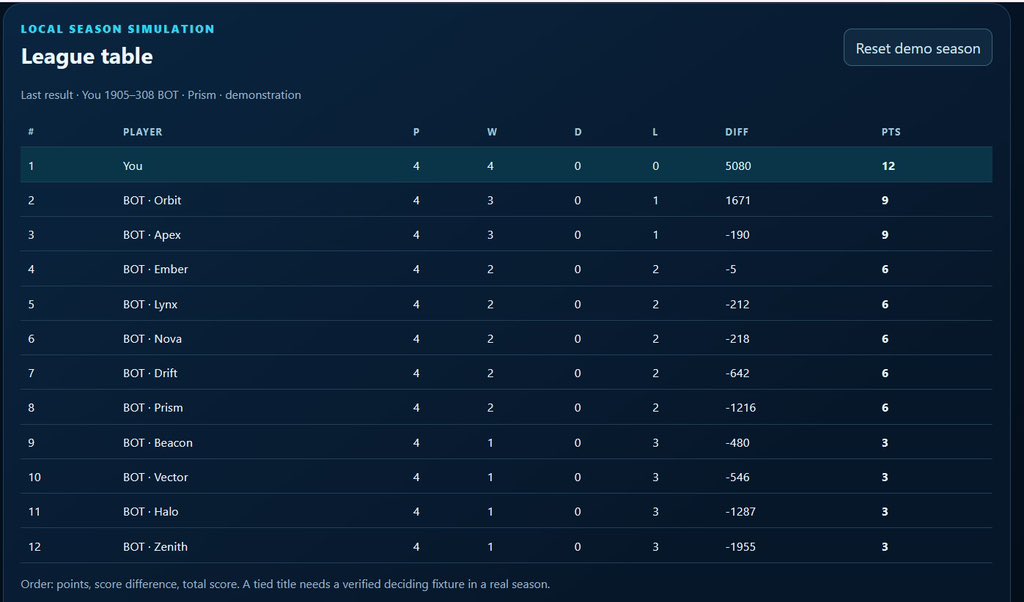
Task: Select 'BOT · Nova' player entry
Action: click(x=152, y=339)
